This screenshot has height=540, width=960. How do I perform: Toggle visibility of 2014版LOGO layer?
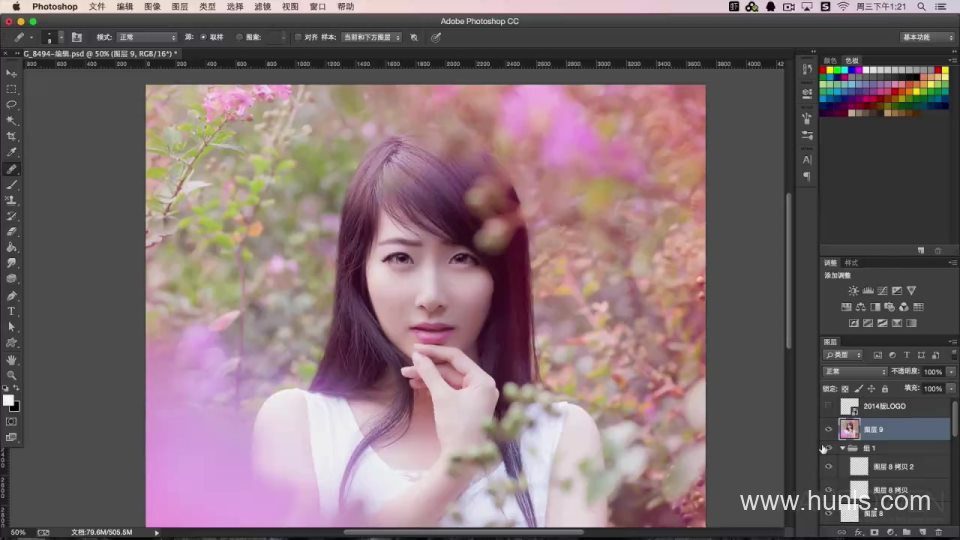(828, 406)
